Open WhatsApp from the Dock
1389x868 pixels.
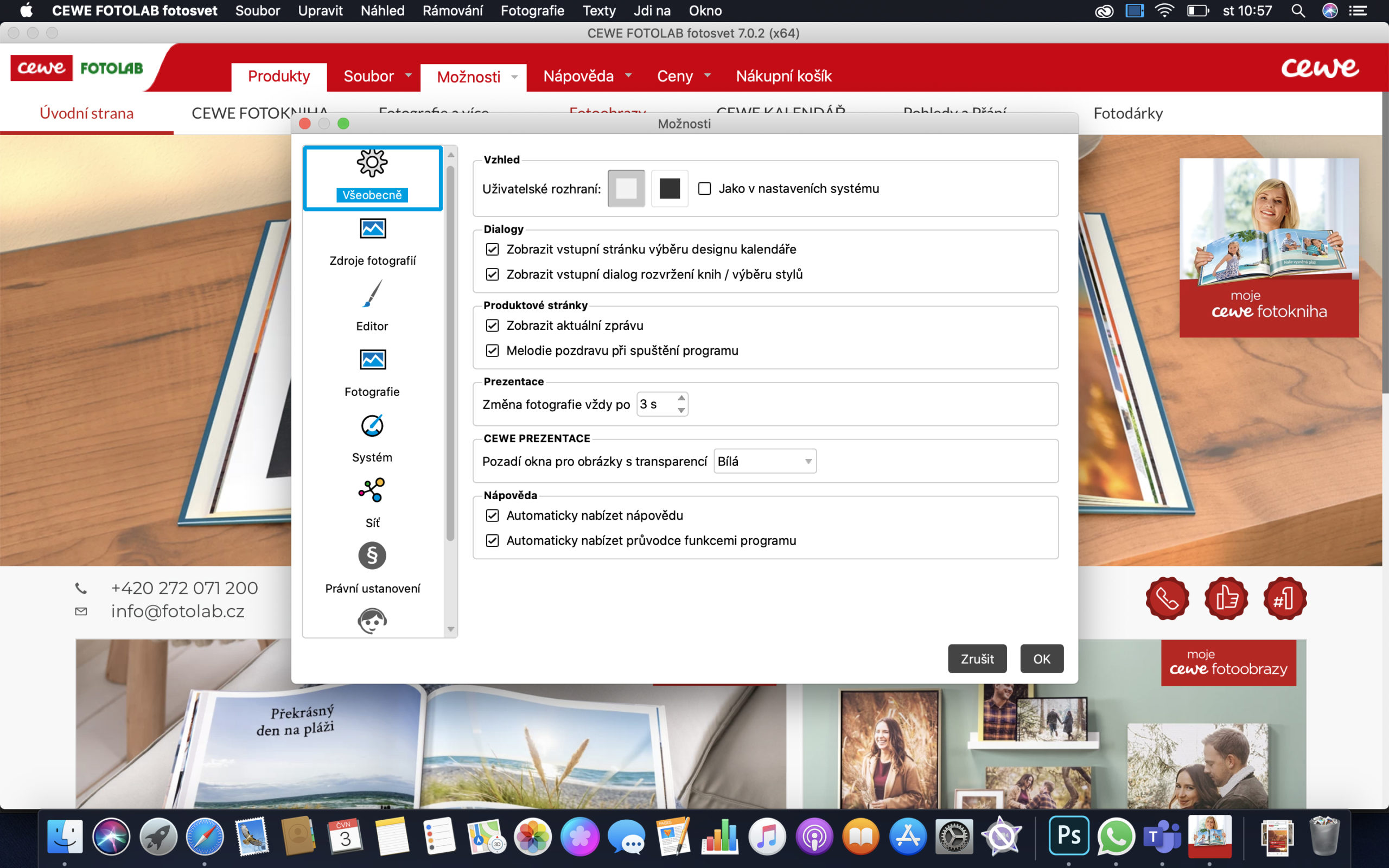pyautogui.click(x=1116, y=836)
